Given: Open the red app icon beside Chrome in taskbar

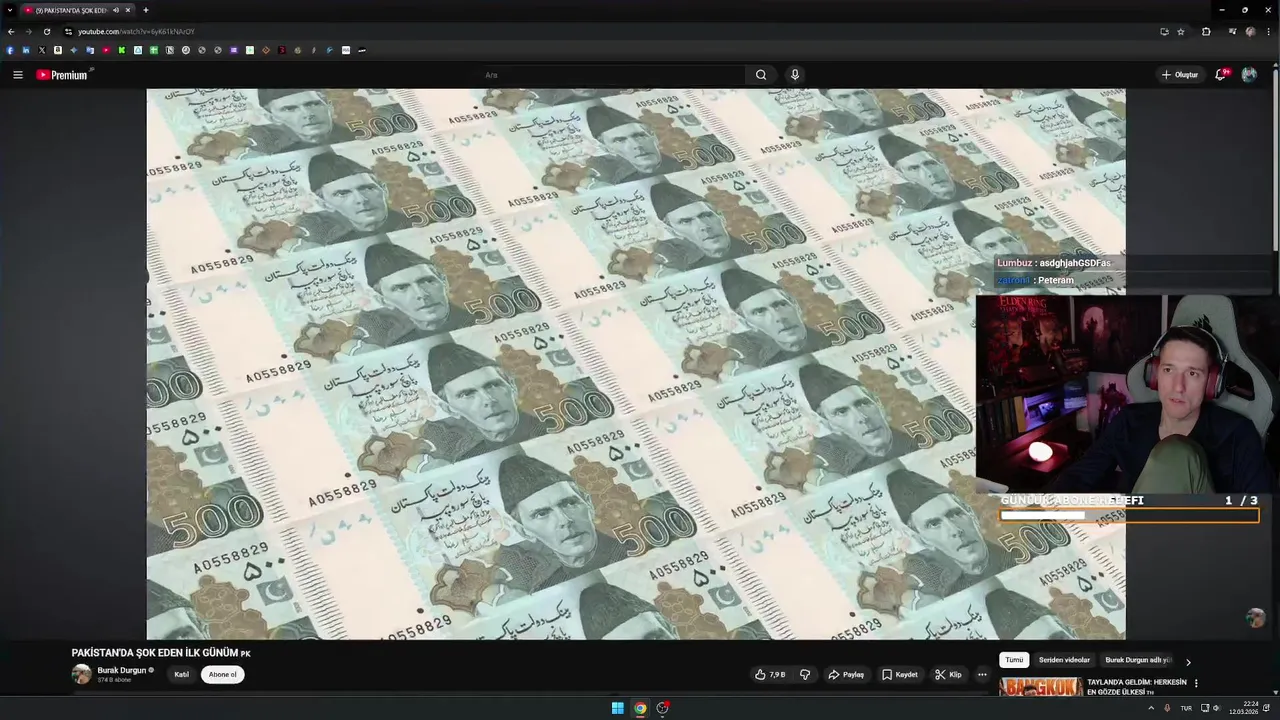Looking at the screenshot, I should click(x=662, y=708).
